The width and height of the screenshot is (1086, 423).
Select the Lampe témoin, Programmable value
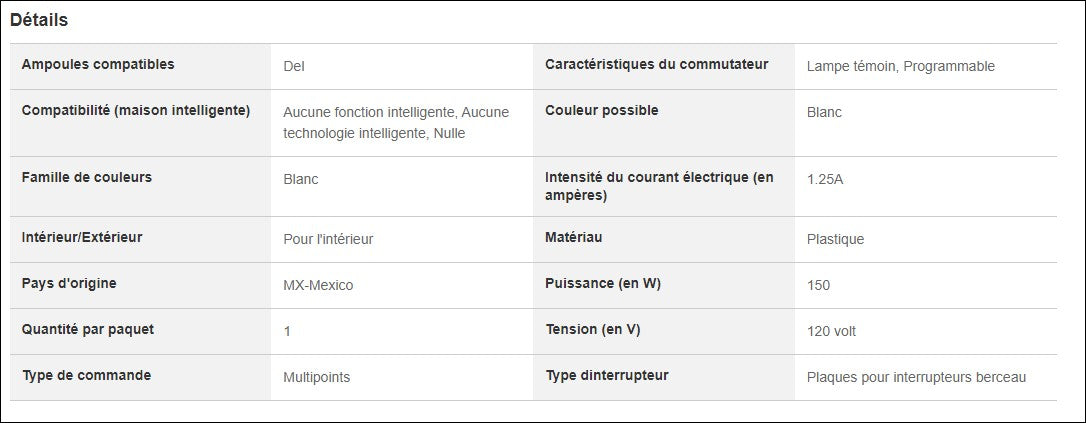tap(900, 67)
